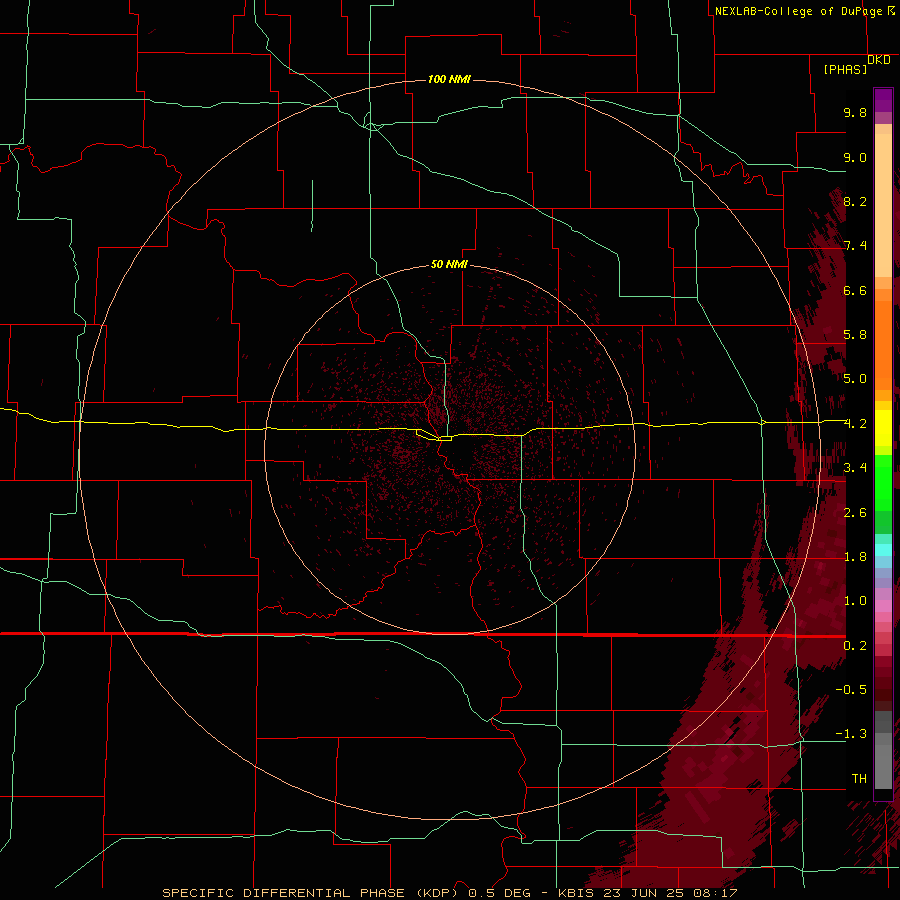Click the 9.8 value on the color scale

(855, 112)
